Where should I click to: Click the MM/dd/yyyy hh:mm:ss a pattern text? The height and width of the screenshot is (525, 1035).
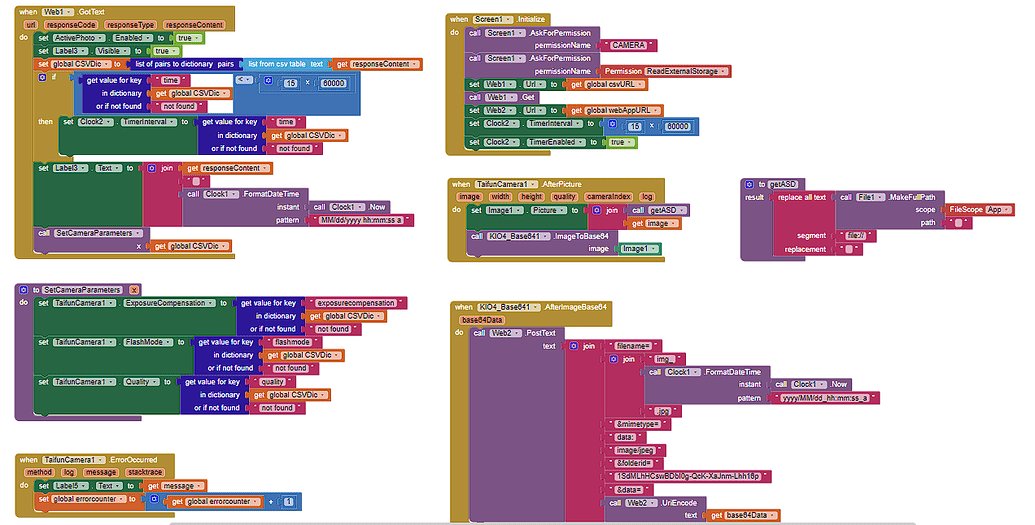361,219
